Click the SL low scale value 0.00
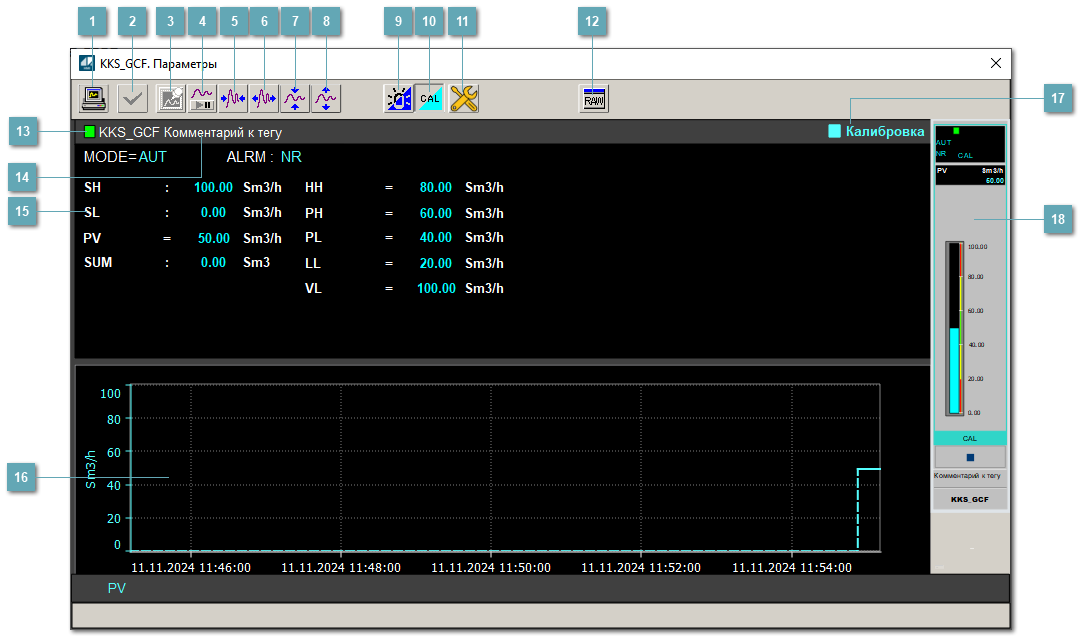 coord(213,213)
